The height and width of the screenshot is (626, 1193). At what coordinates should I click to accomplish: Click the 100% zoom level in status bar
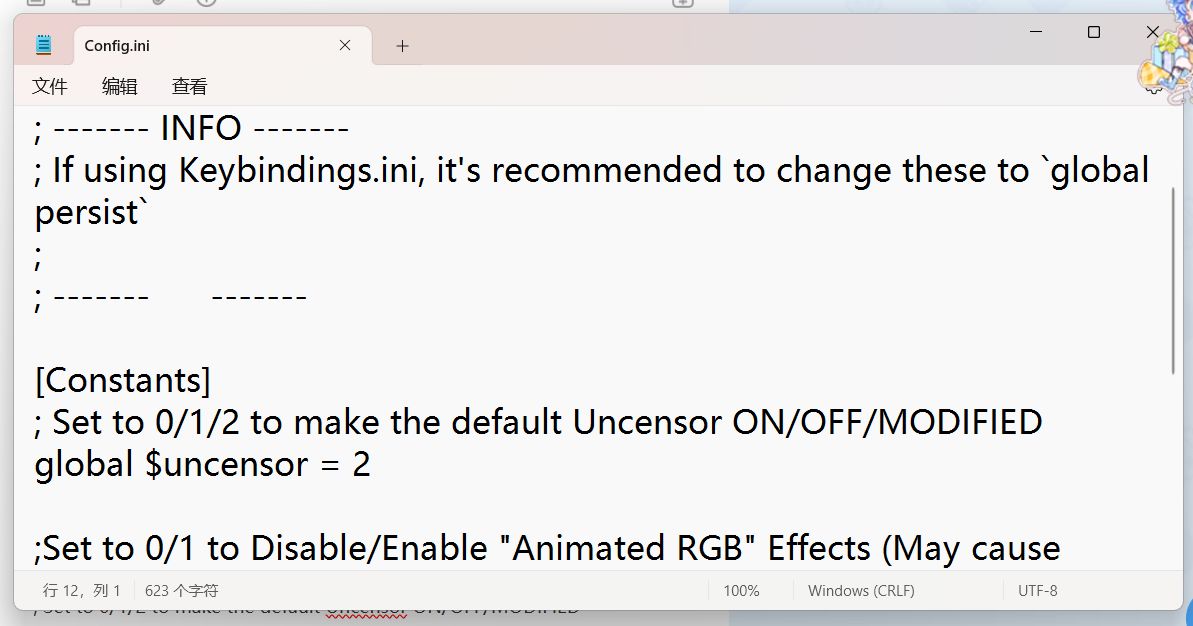coord(741,591)
